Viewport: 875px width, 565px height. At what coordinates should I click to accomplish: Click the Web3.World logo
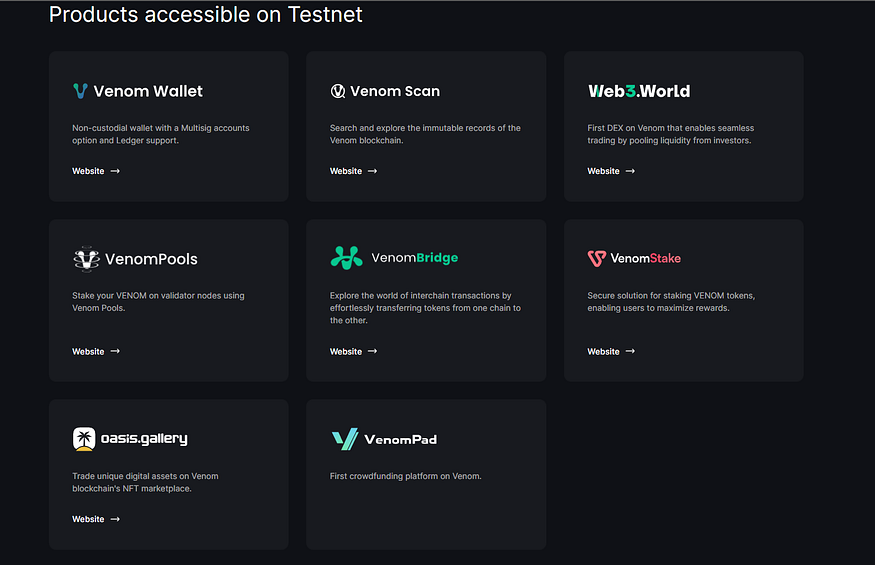point(639,91)
